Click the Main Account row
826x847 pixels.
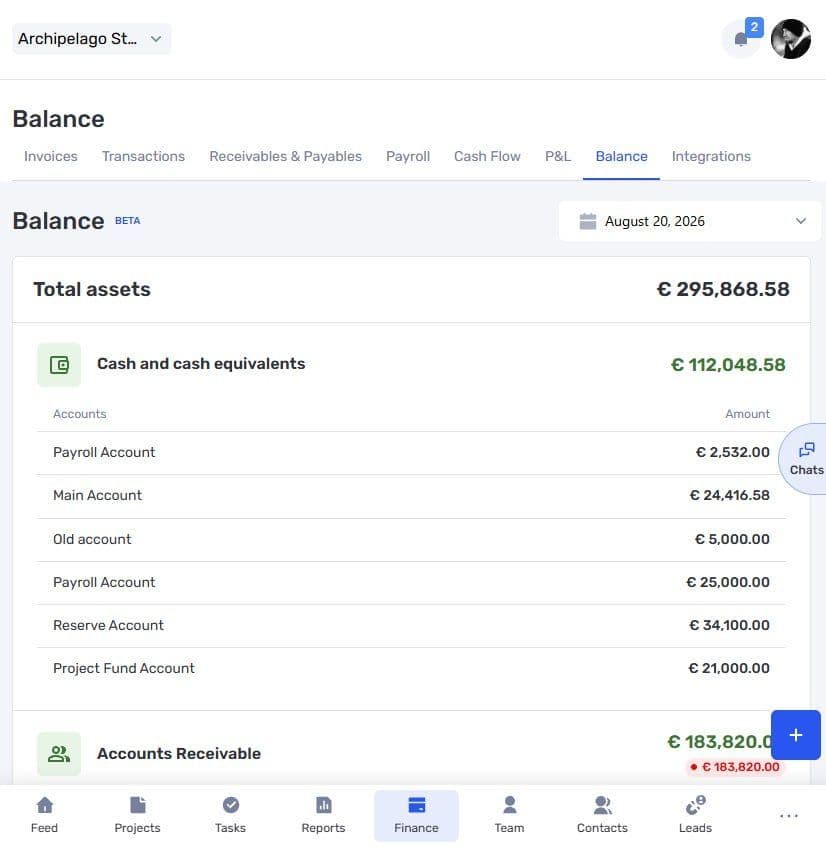411,496
